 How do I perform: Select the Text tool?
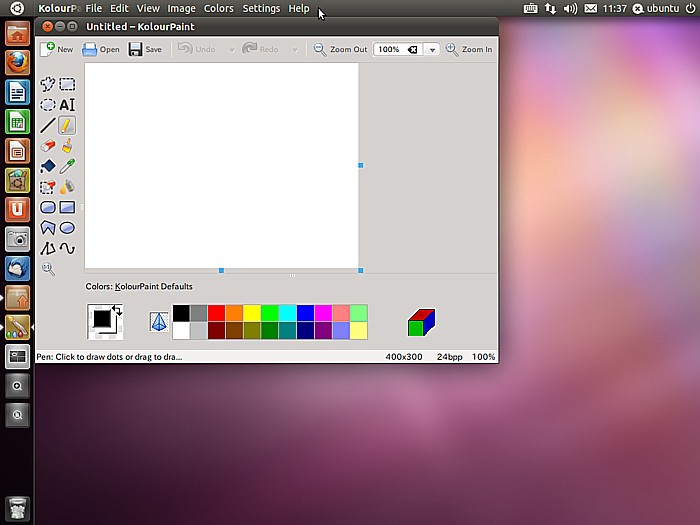tap(67, 104)
